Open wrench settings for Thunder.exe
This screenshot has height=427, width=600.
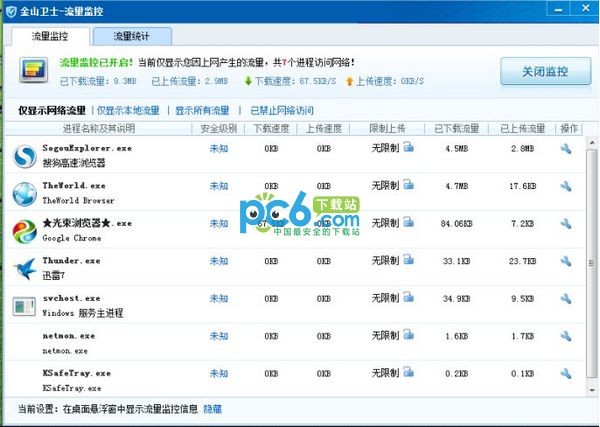566,261
